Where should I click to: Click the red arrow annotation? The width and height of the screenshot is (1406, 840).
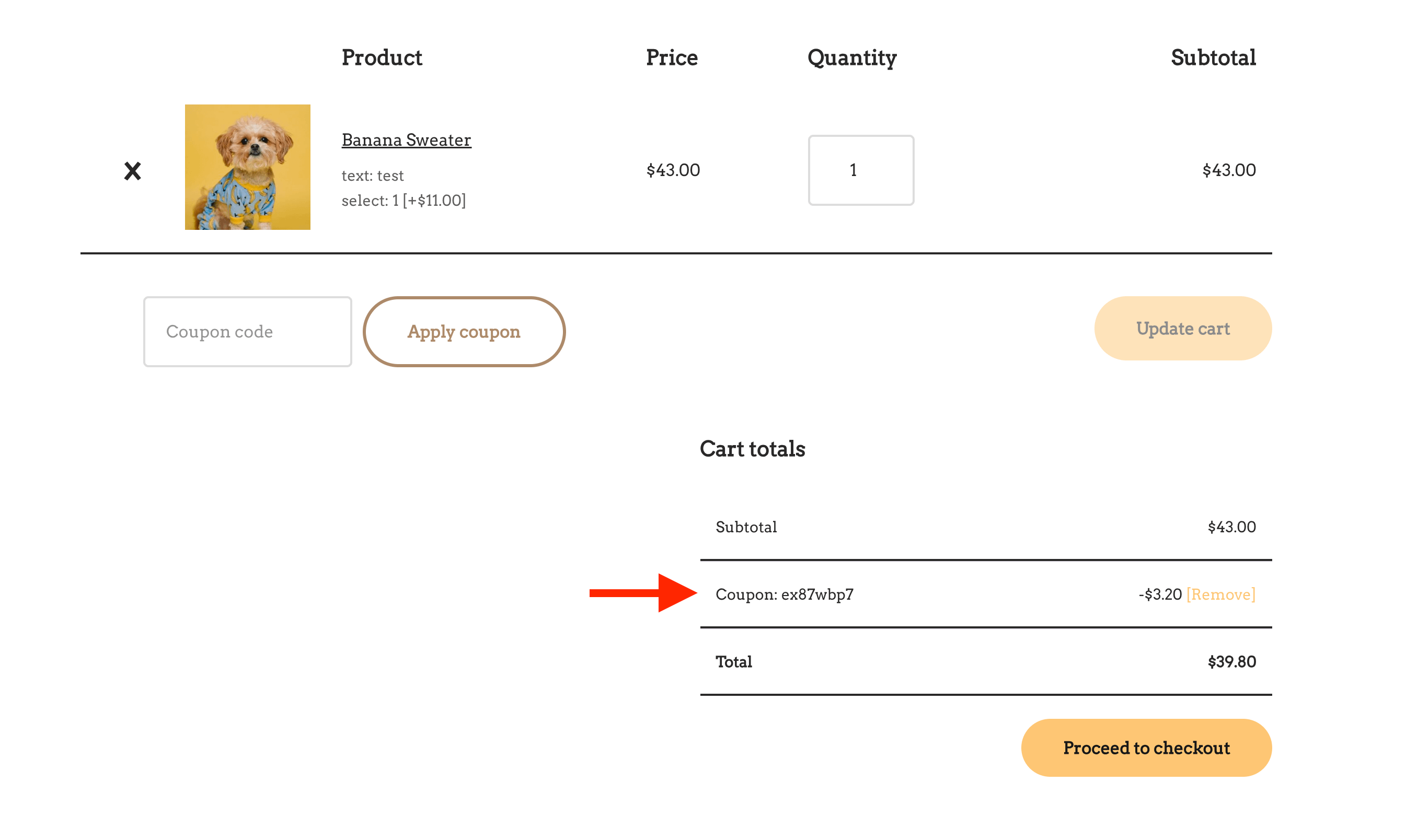(x=643, y=592)
